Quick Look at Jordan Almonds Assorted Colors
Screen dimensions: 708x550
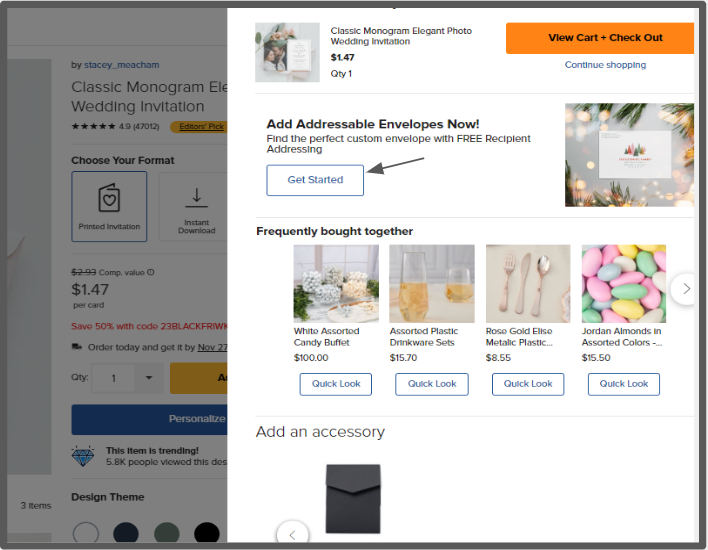click(x=624, y=384)
